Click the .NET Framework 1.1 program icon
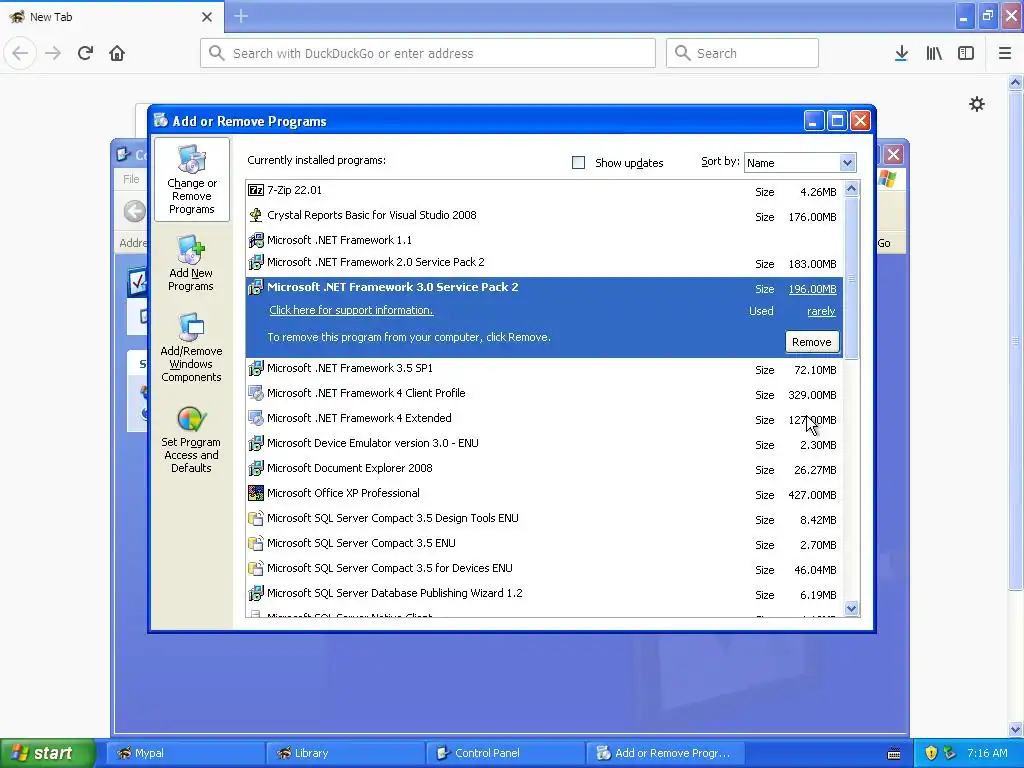This screenshot has height=768, width=1024. tap(256, 240)
